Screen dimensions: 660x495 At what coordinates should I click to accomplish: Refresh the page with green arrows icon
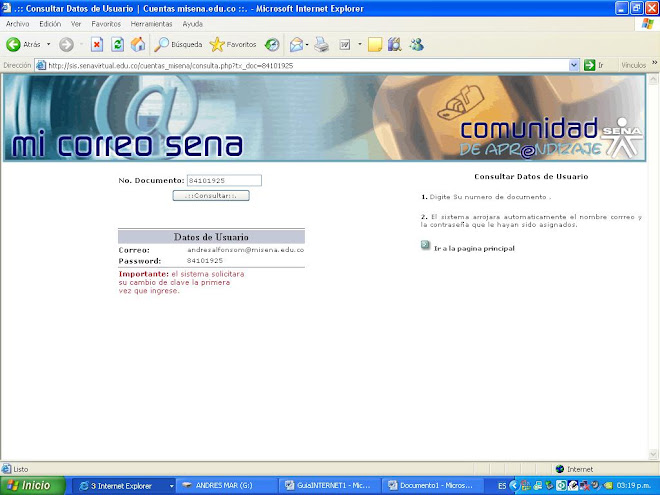coord(117,44)
